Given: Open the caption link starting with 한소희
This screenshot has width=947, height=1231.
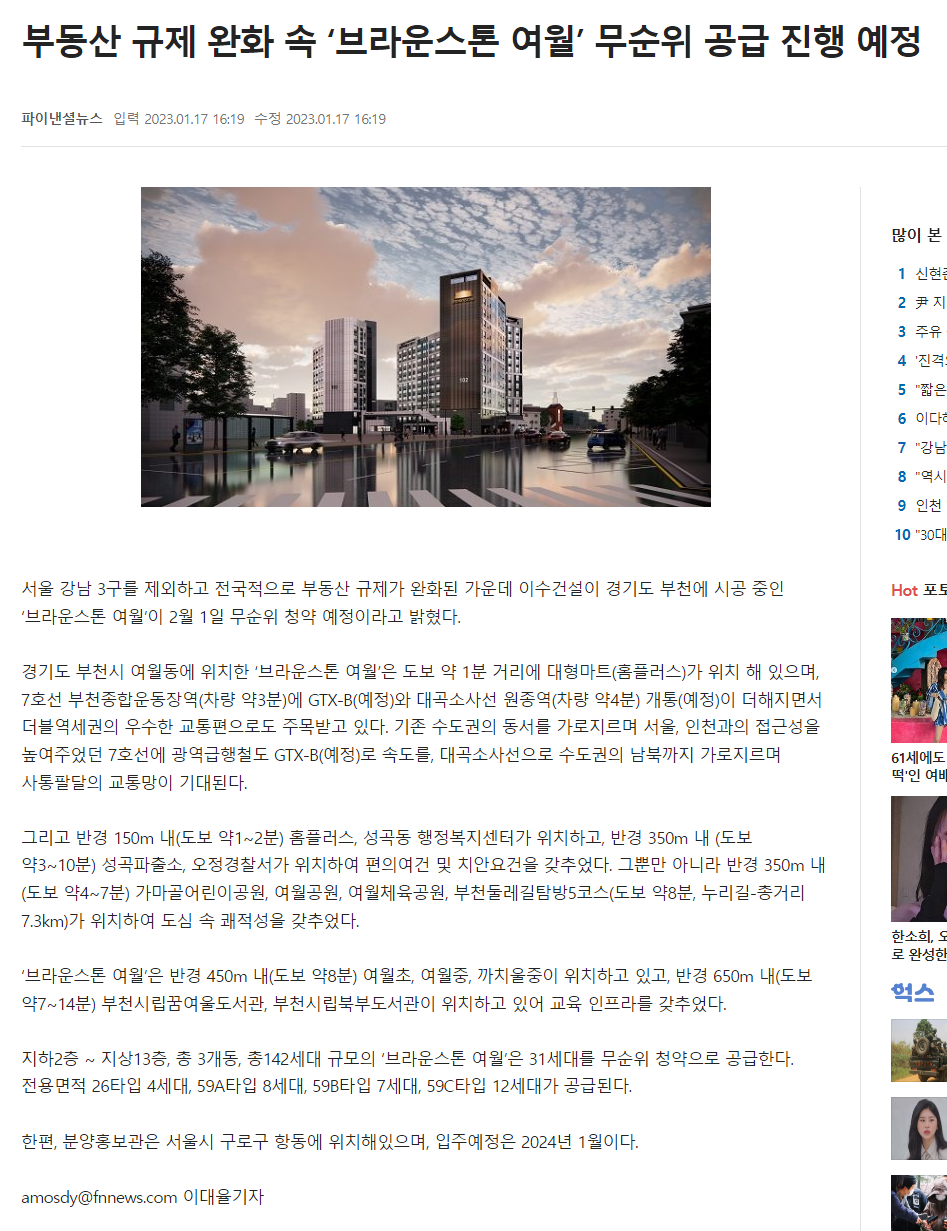Looking at the screenshot, I should 919,945.
